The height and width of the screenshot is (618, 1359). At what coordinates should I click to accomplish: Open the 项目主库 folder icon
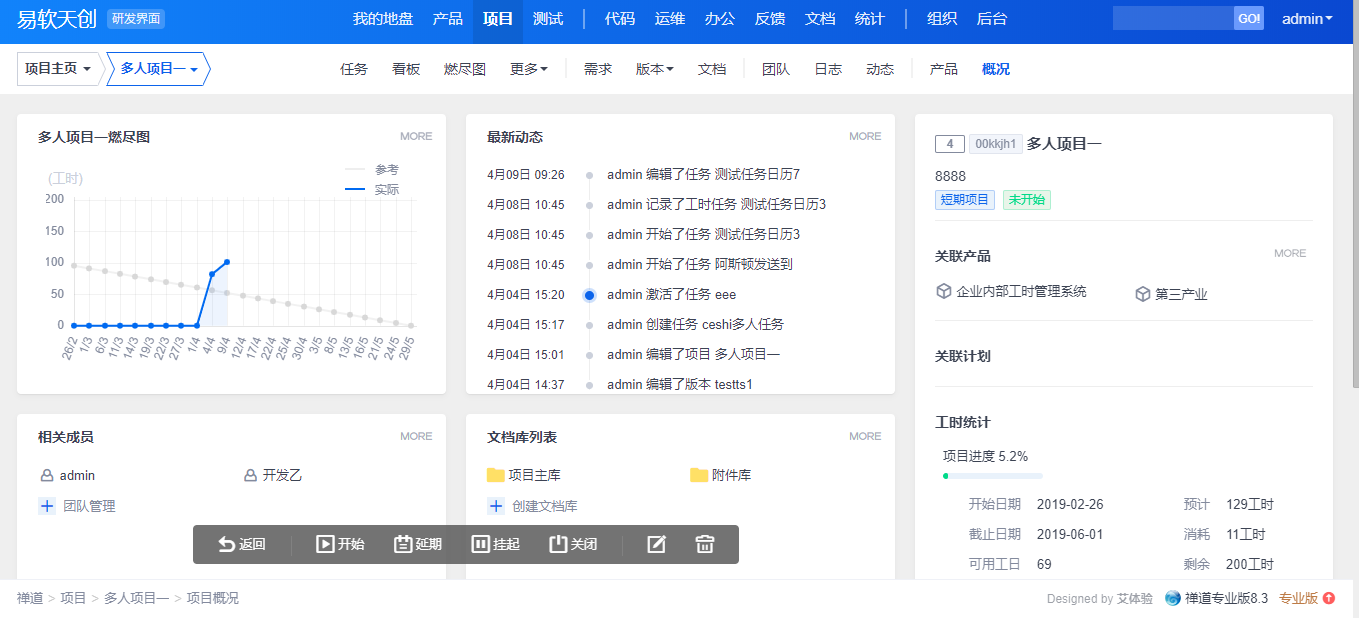point(496,475)
